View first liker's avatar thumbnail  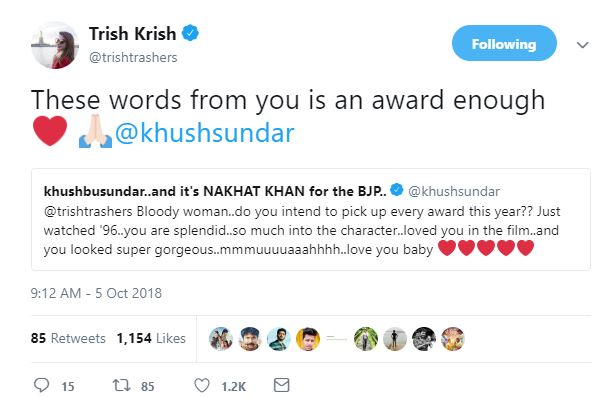coord(221,338)
